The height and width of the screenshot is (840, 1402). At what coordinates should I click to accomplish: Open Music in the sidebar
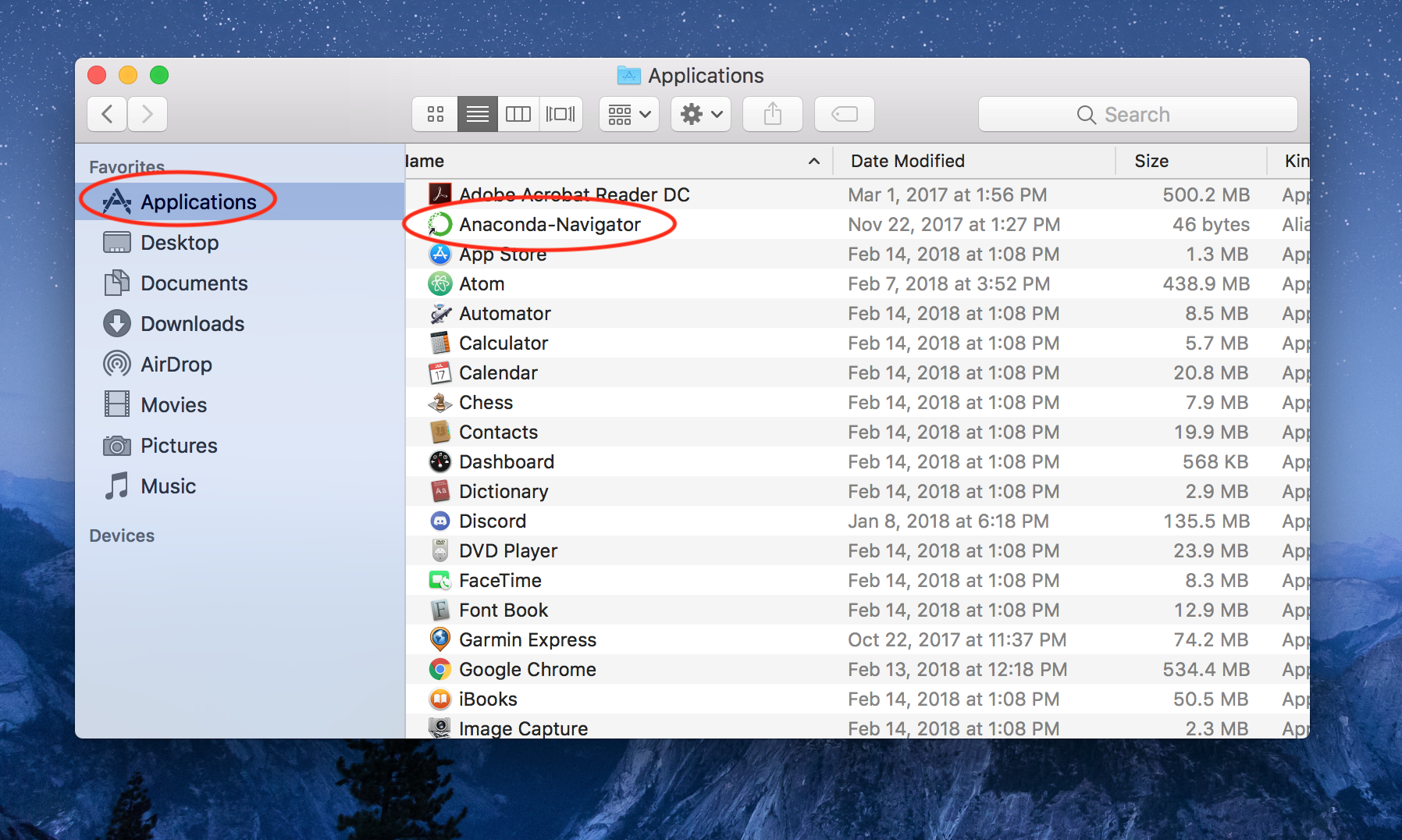point(240,486)
